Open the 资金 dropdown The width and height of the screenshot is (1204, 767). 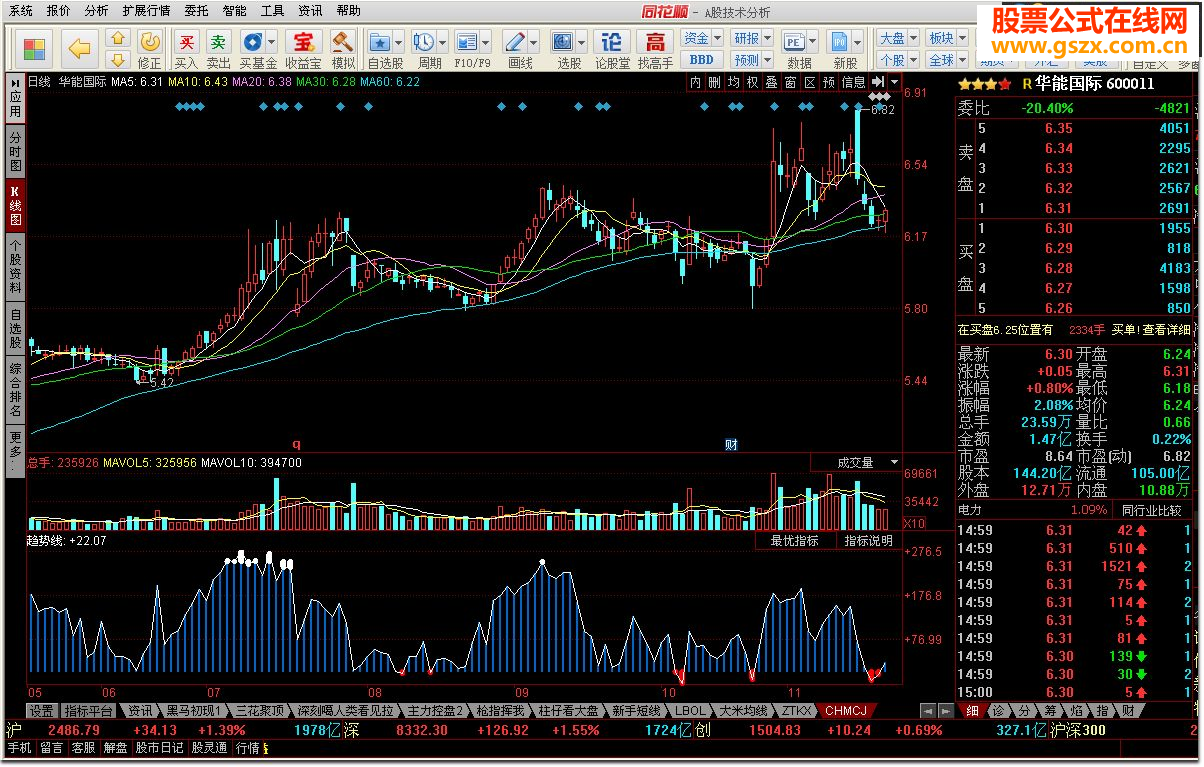(x=701, y=39)
